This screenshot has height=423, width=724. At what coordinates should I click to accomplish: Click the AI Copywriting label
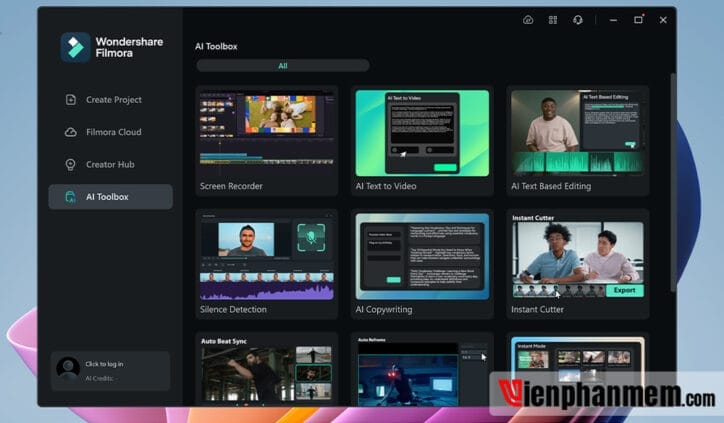click(384, 309)
